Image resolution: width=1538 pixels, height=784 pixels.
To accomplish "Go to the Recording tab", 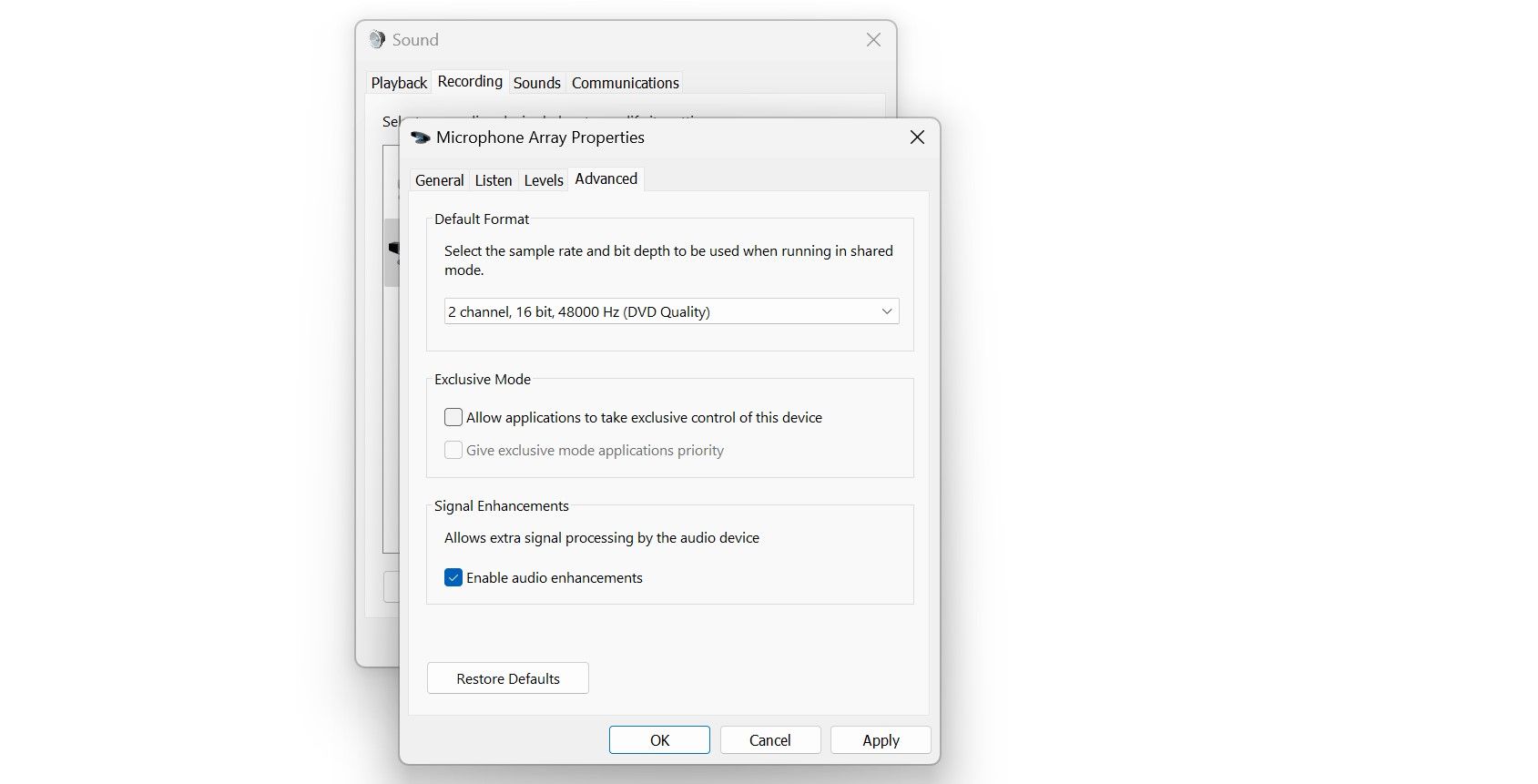I will pyautogui.click(x=470, y=82).
